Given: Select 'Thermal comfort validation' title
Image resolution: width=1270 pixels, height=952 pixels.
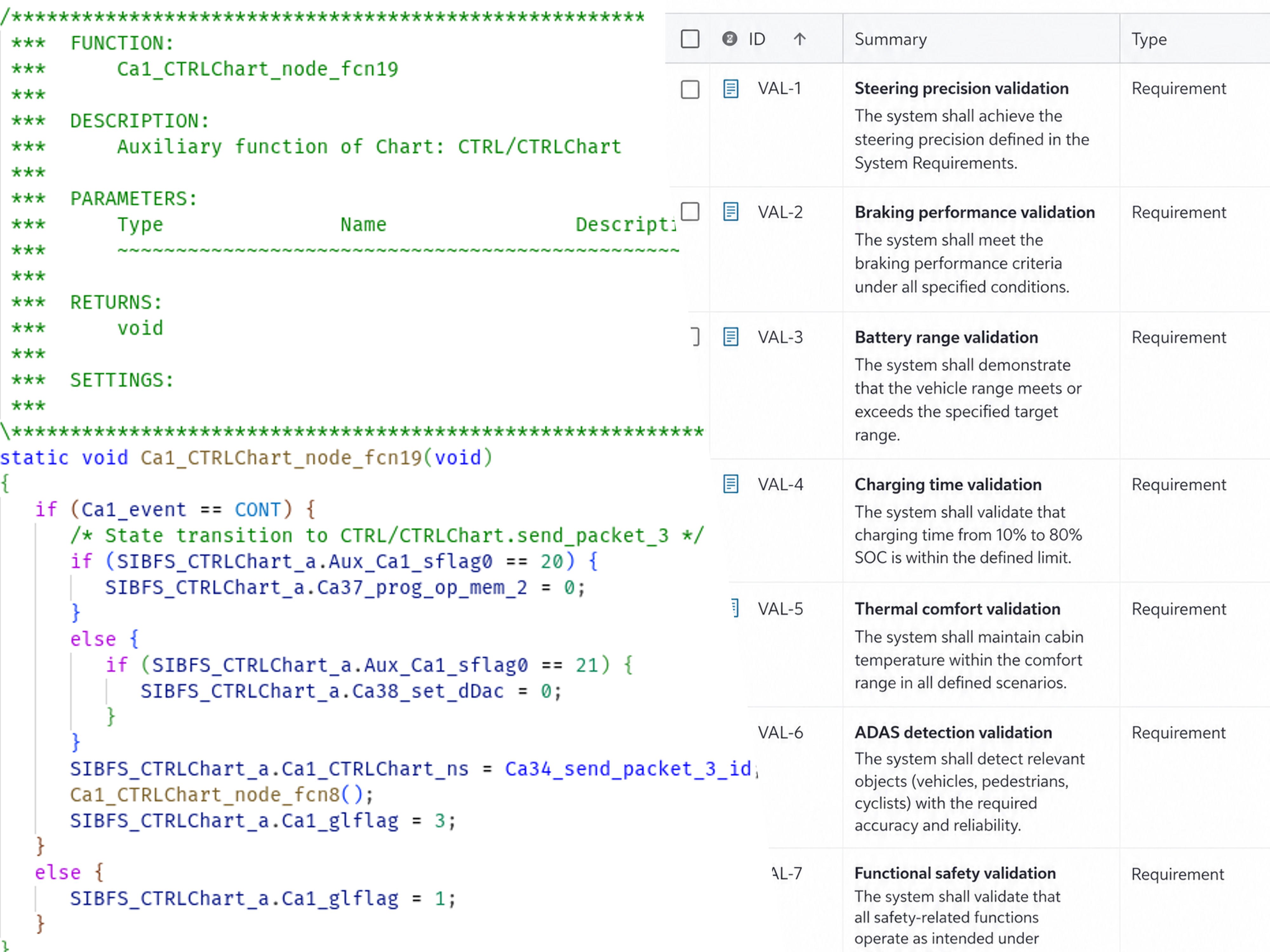Looking at the screenshot, I should click(957, 609).
